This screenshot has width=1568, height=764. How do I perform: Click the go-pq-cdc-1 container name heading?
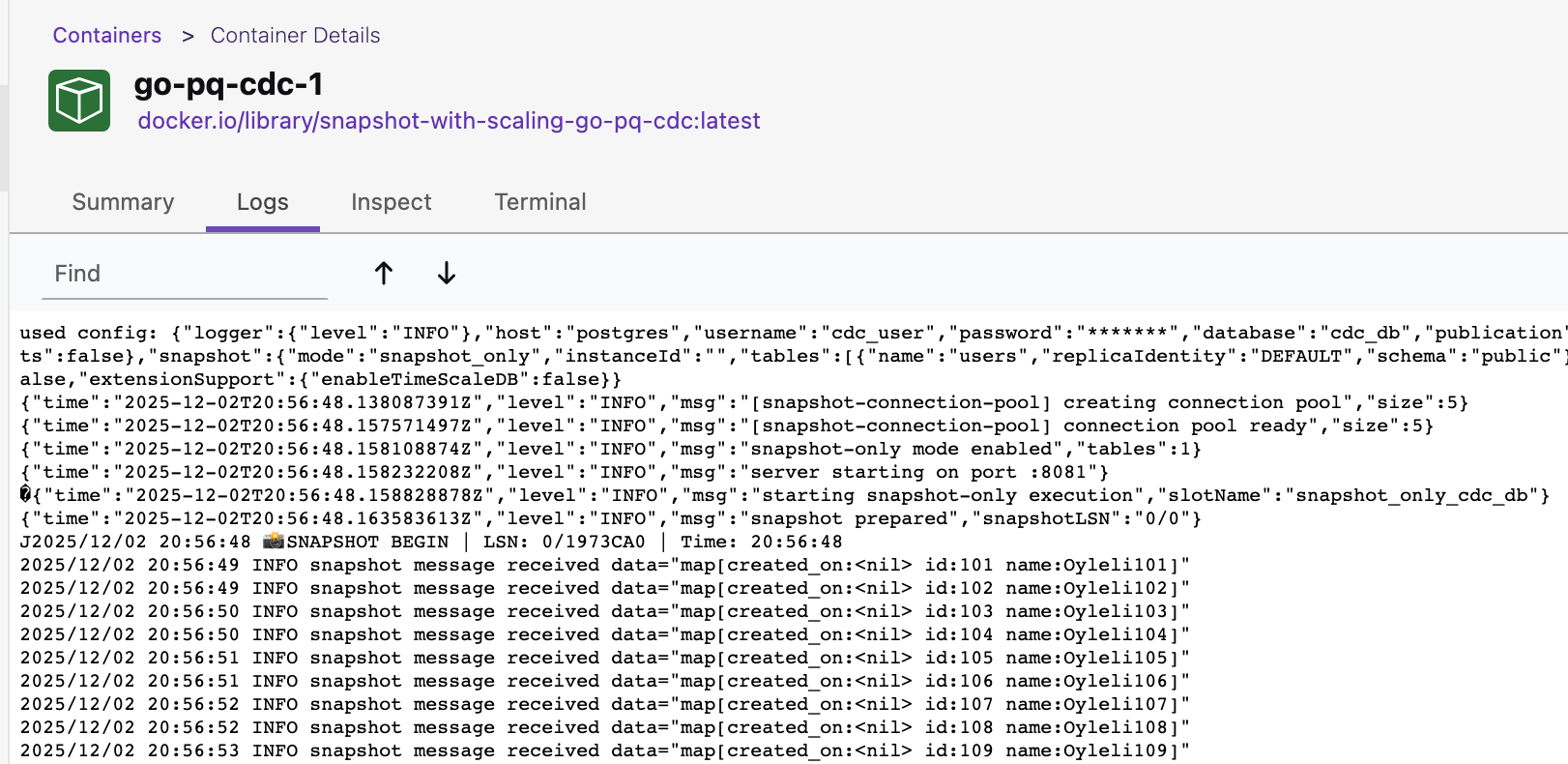(228, 84)
